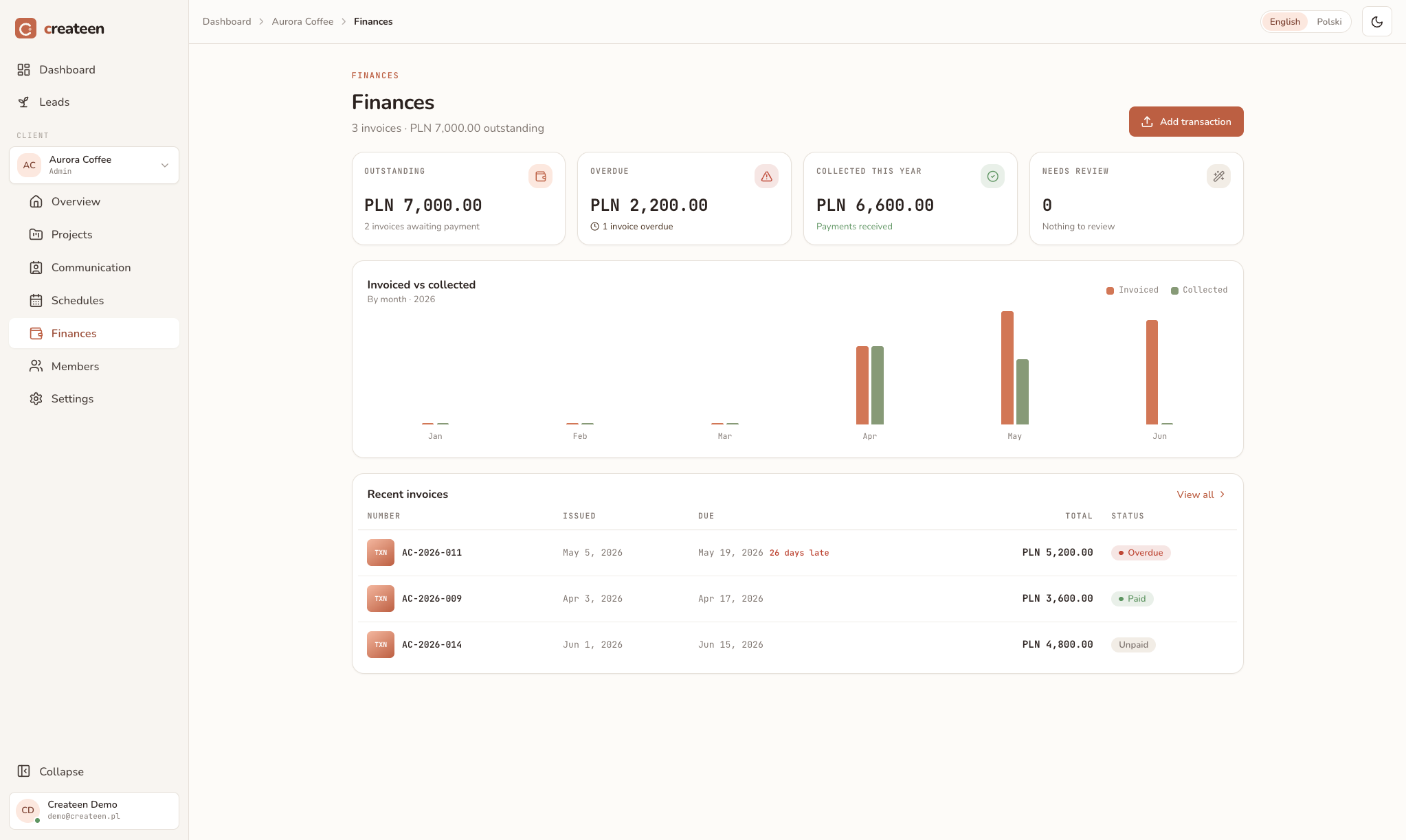Click the PLN 6,600.00 collected value

875,205
